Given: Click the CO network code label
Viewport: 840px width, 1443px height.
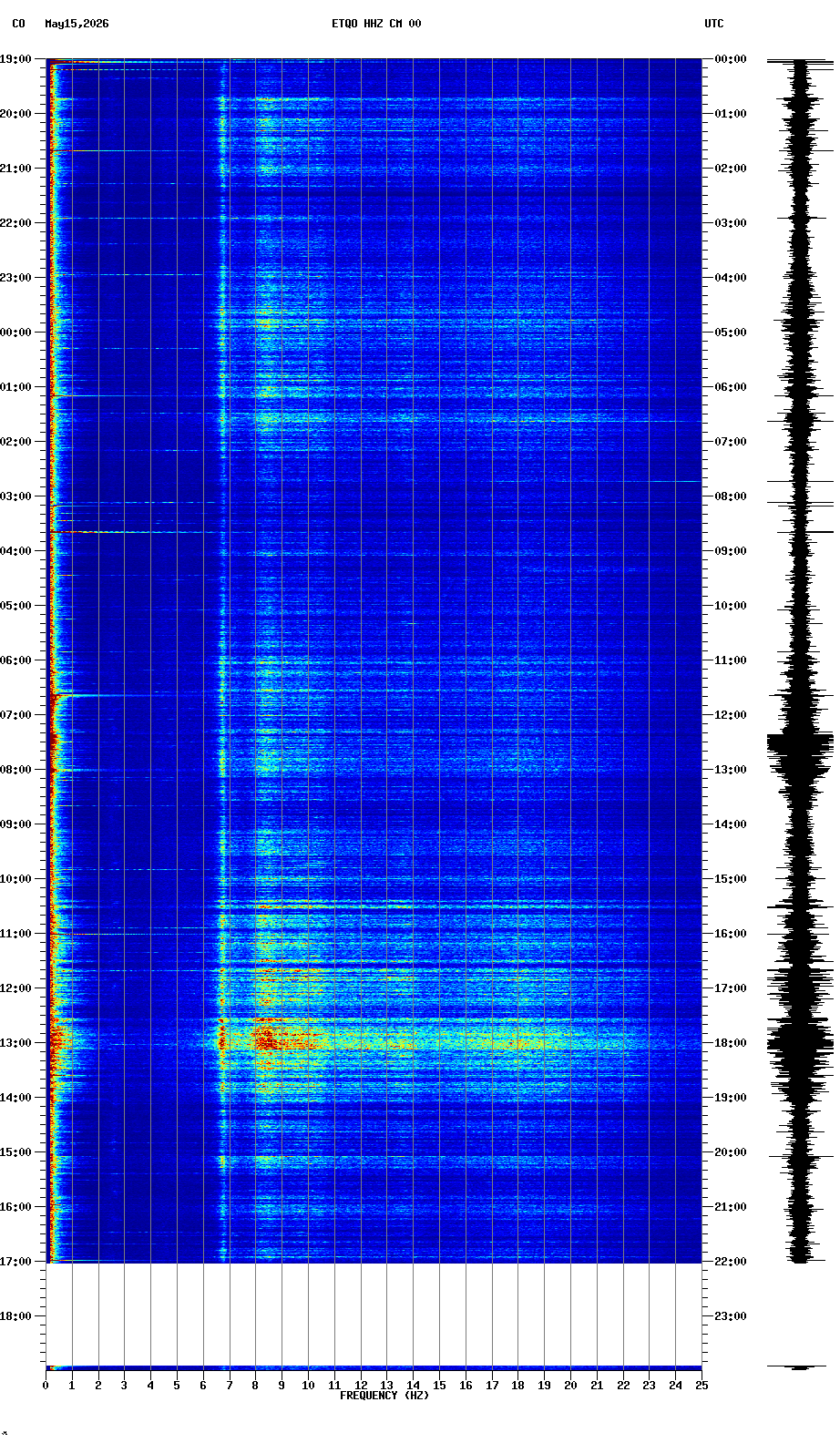Looking at the screenshot, I should coord(19,24).
